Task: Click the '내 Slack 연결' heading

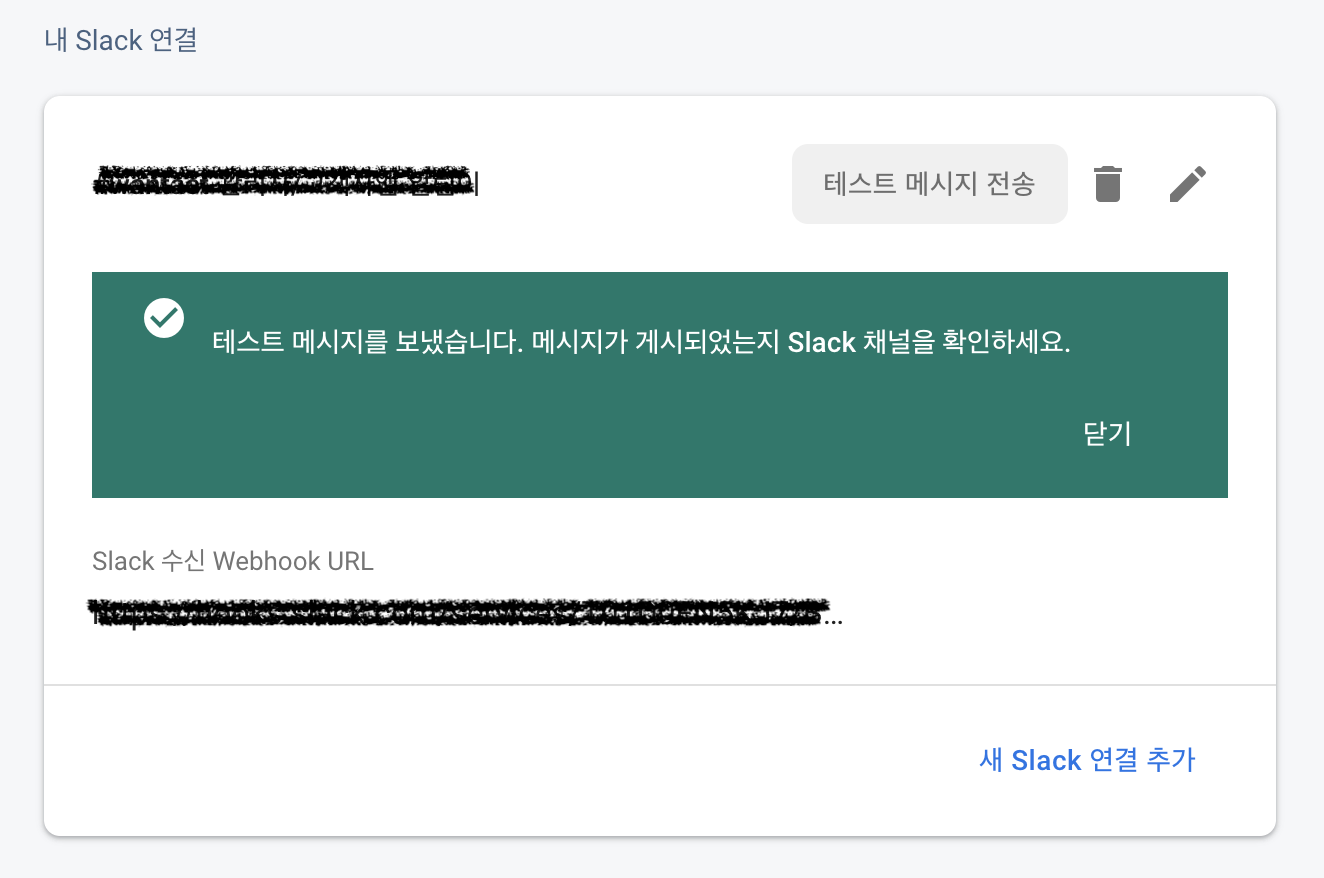Action: click(x=121, y=41)
